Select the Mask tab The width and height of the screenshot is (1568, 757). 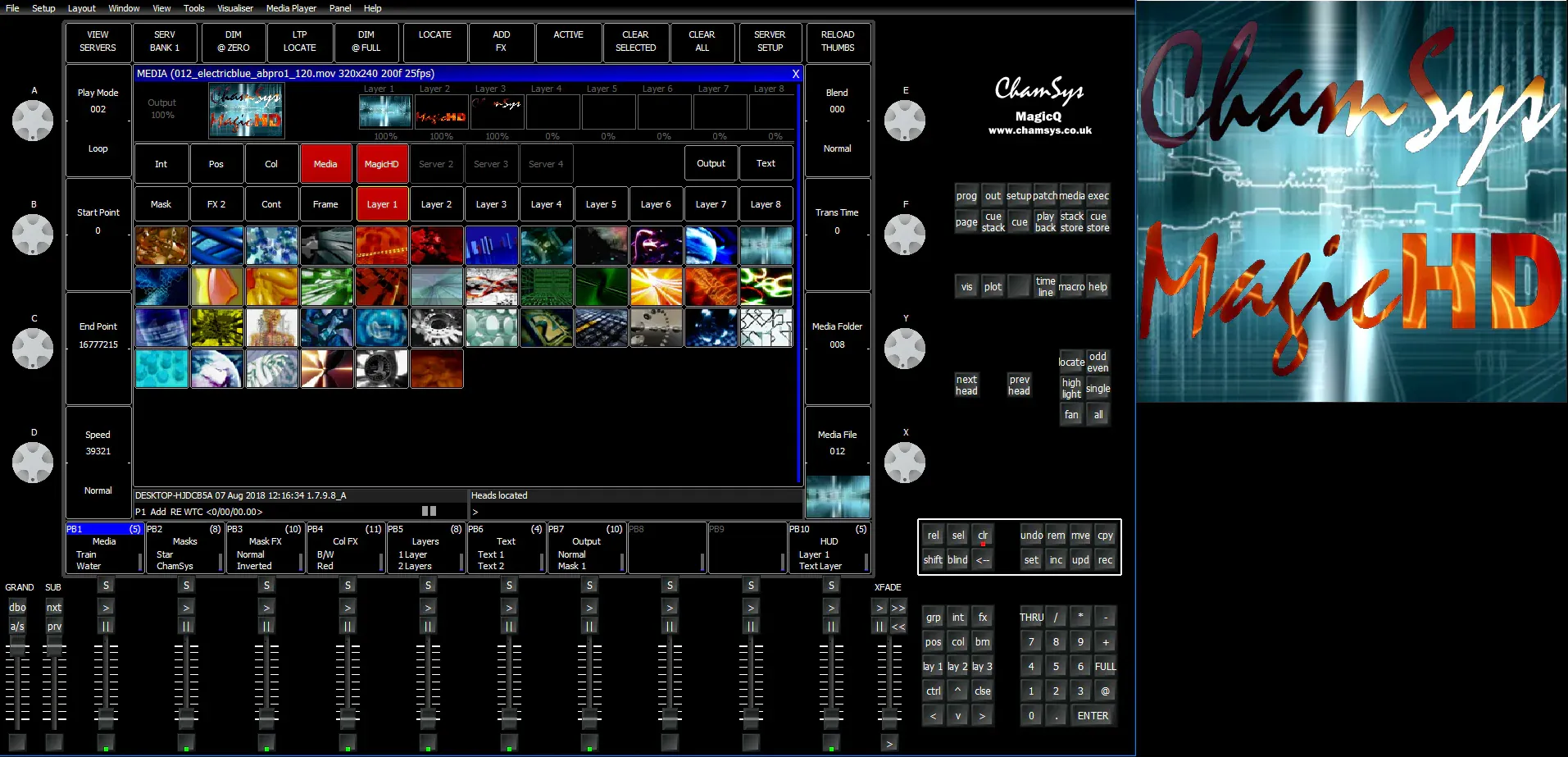pyautogui.click(x=161, y=204)
